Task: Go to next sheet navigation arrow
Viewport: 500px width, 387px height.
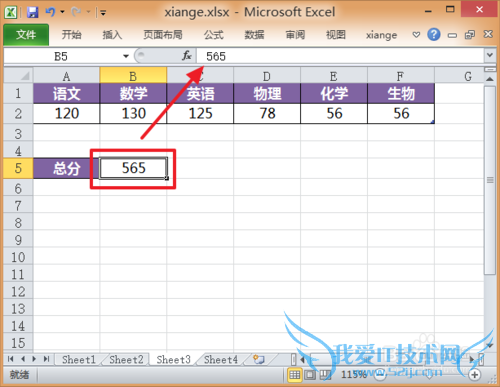Action: (x=34, y=359)
